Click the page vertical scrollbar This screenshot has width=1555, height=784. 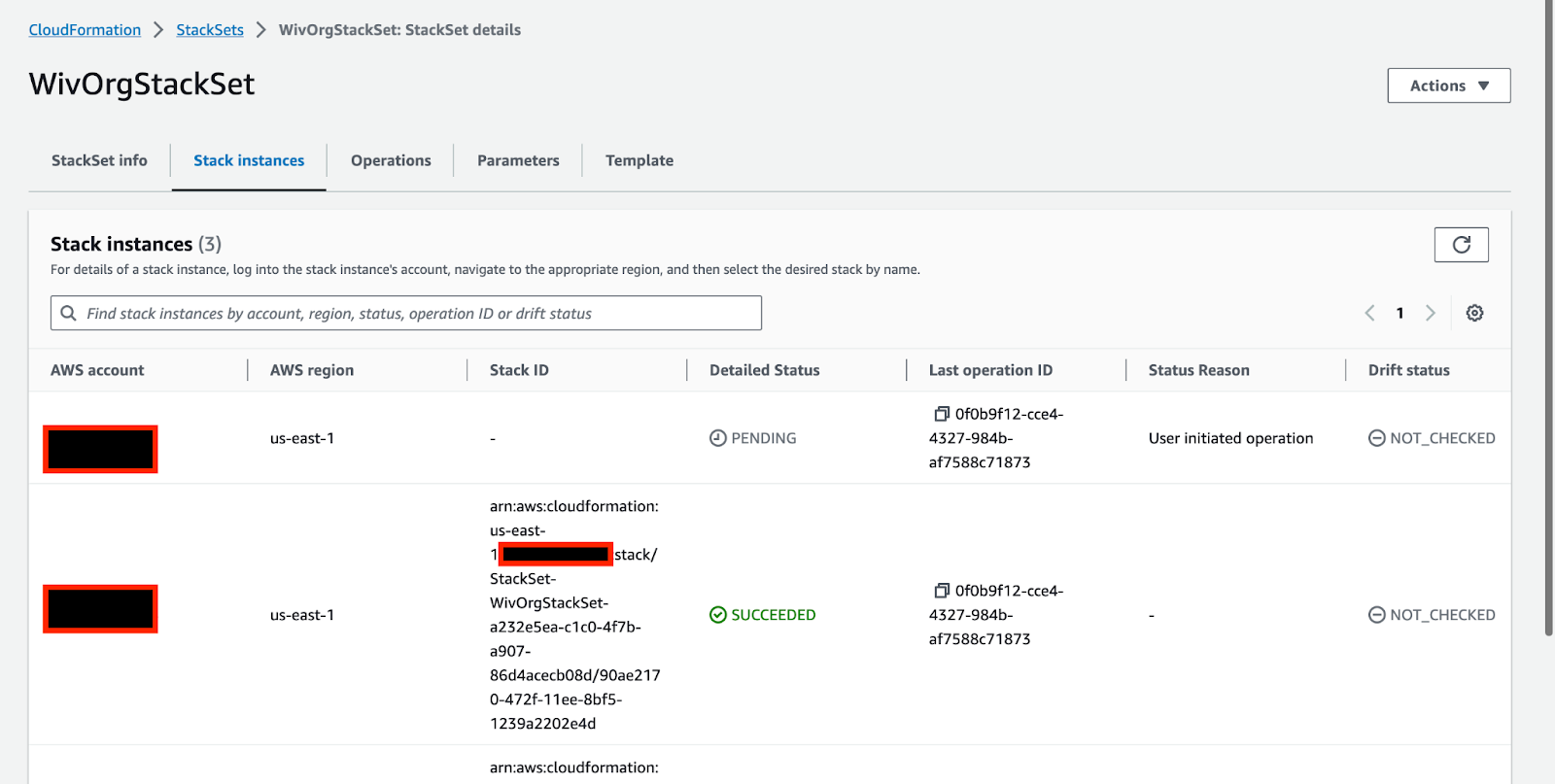tap(1549, 318)
